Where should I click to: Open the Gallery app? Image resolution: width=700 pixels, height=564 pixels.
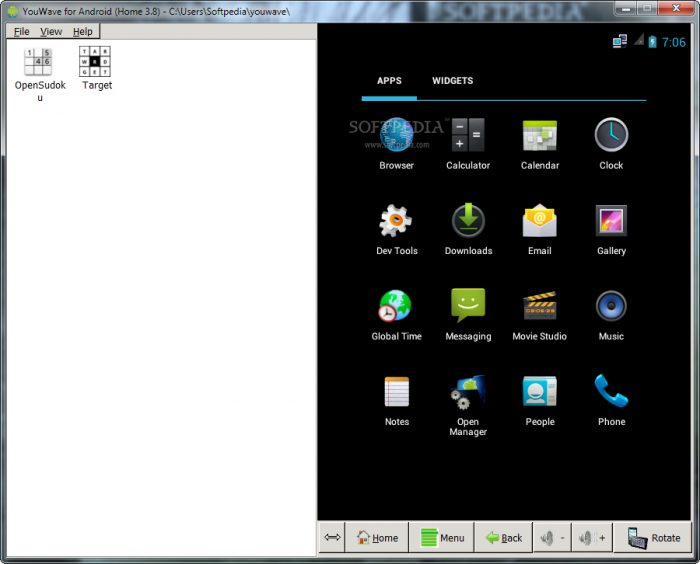[611, 221]
